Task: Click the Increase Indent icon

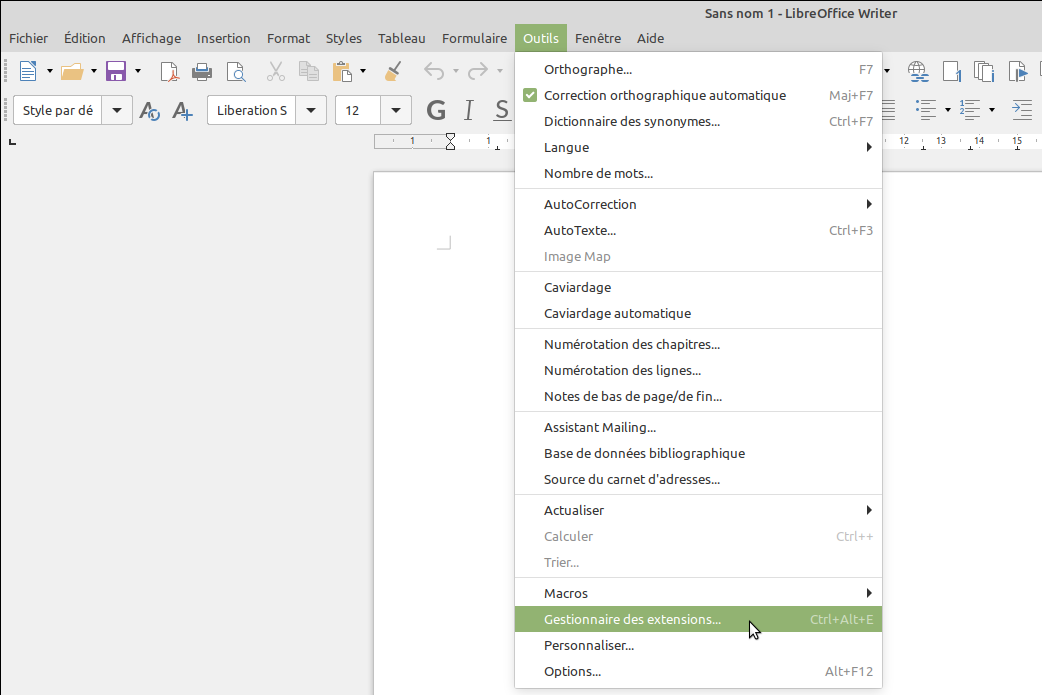Action: click(x=1021, y=109)
